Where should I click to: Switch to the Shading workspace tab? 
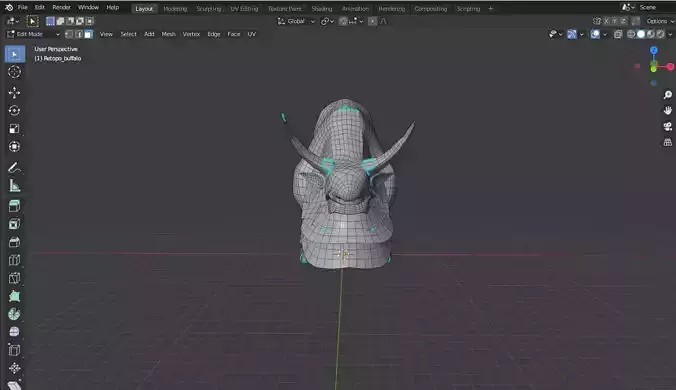click(322, 9)
